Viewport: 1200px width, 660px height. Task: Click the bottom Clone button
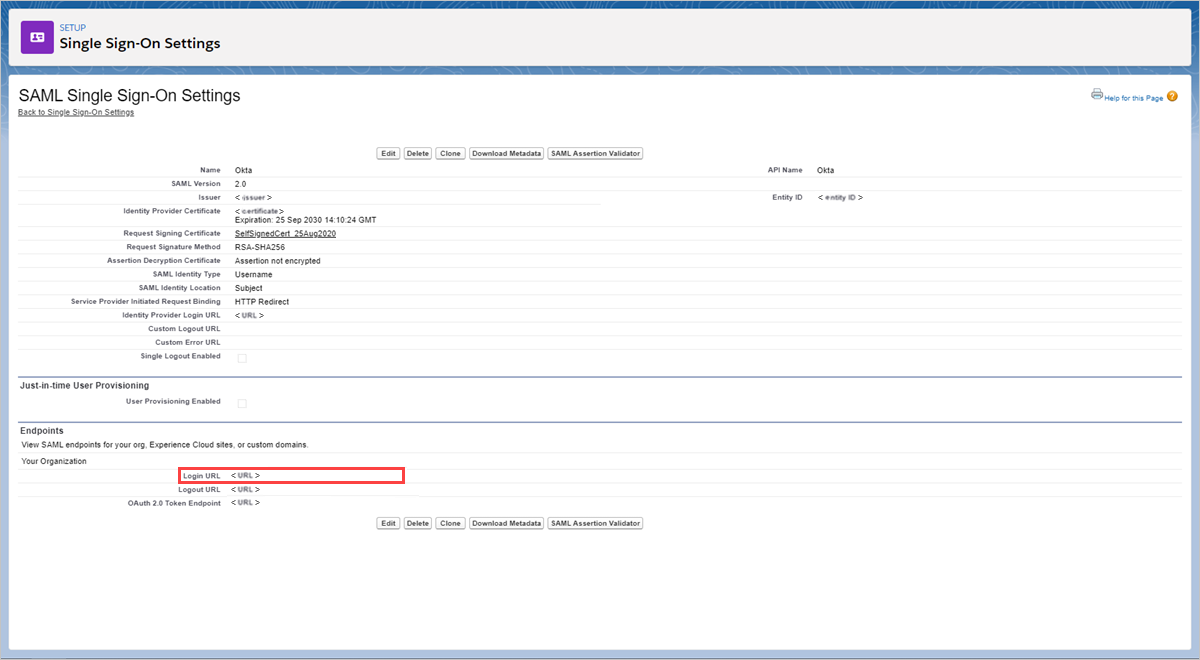pos(449,522)
